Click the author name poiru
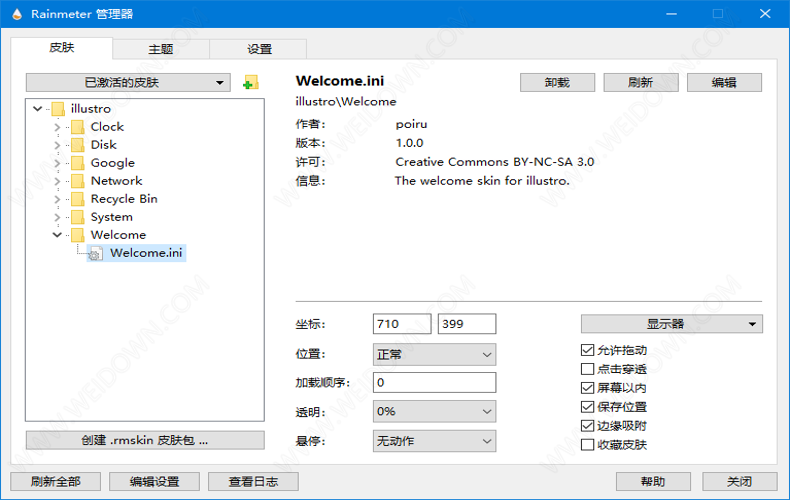This screenshot has height=500, width=790. tap(411, 124)
